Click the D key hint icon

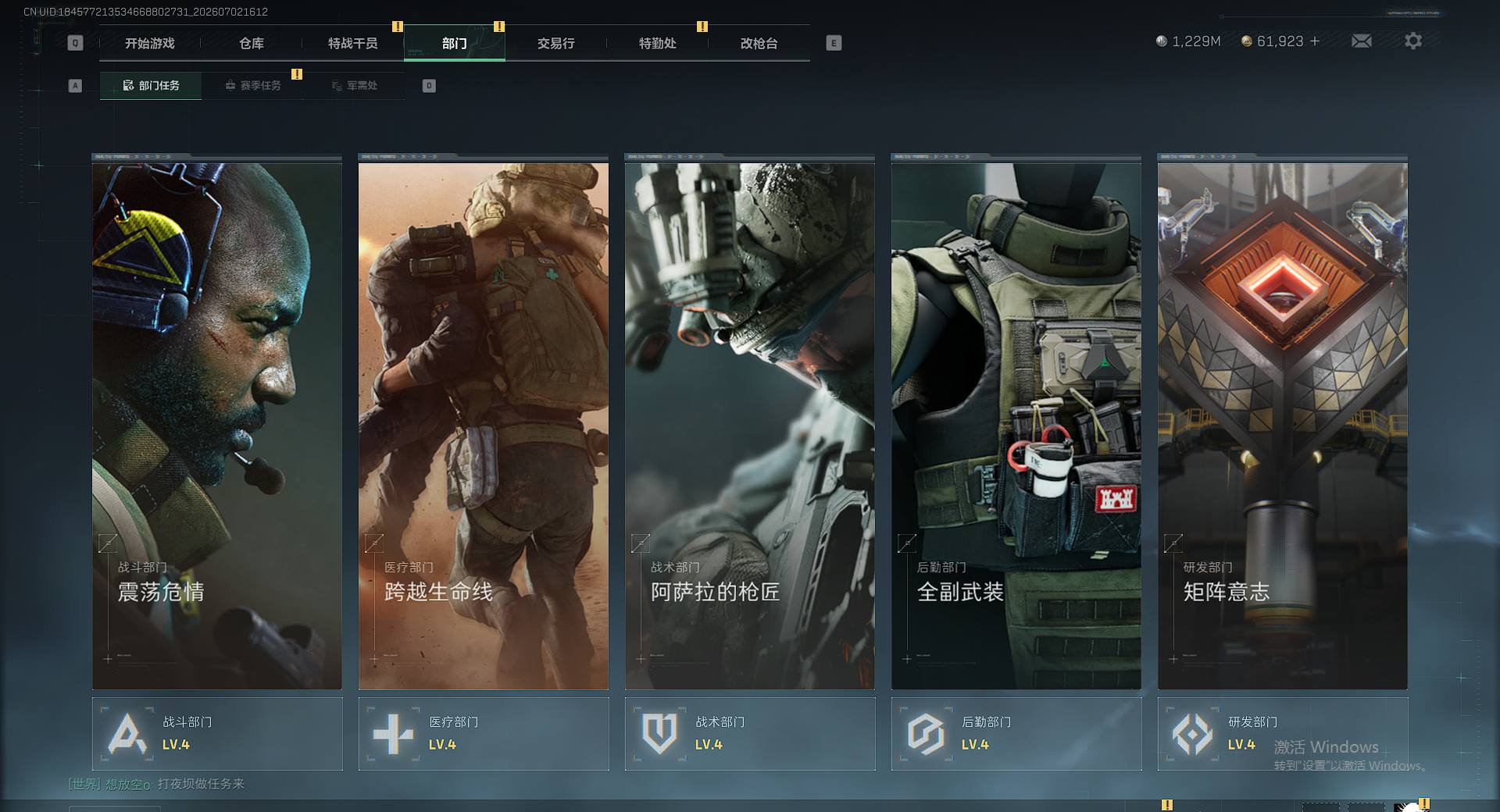(429, 86)
